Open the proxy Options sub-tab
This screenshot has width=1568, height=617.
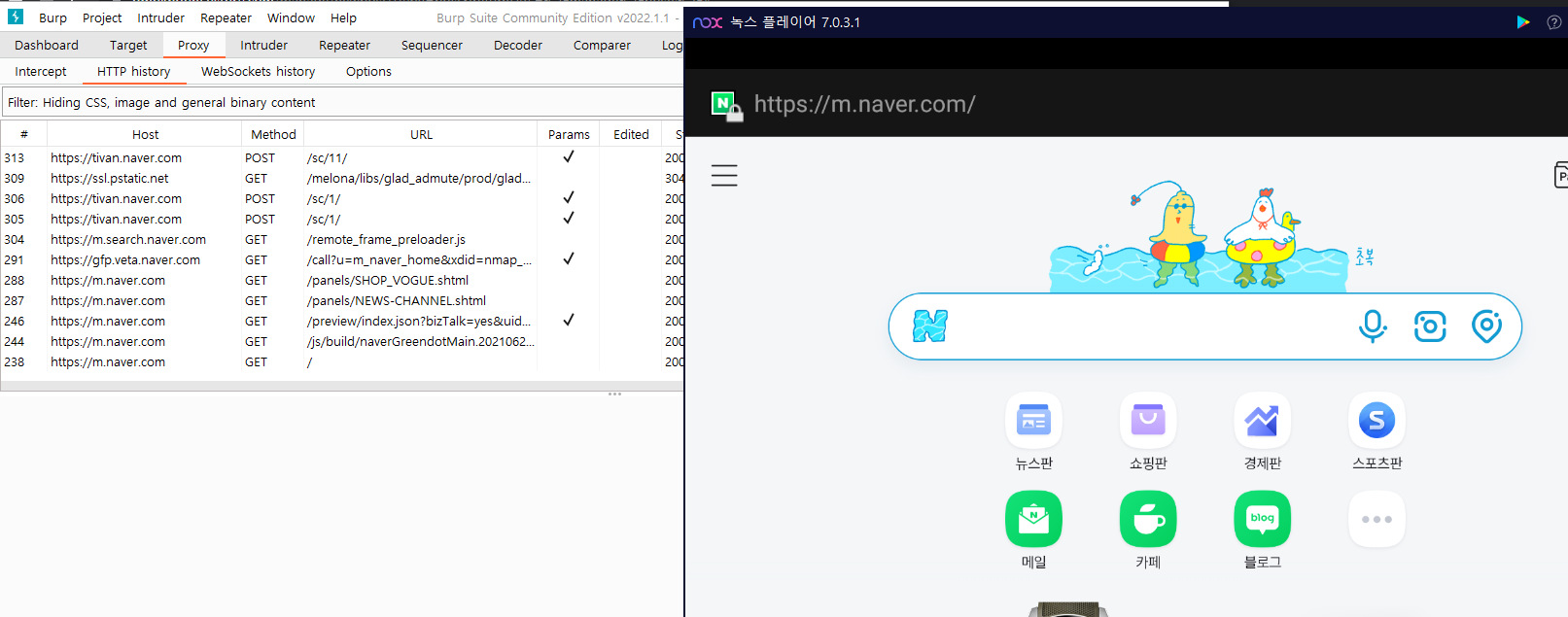click(368, 71)
